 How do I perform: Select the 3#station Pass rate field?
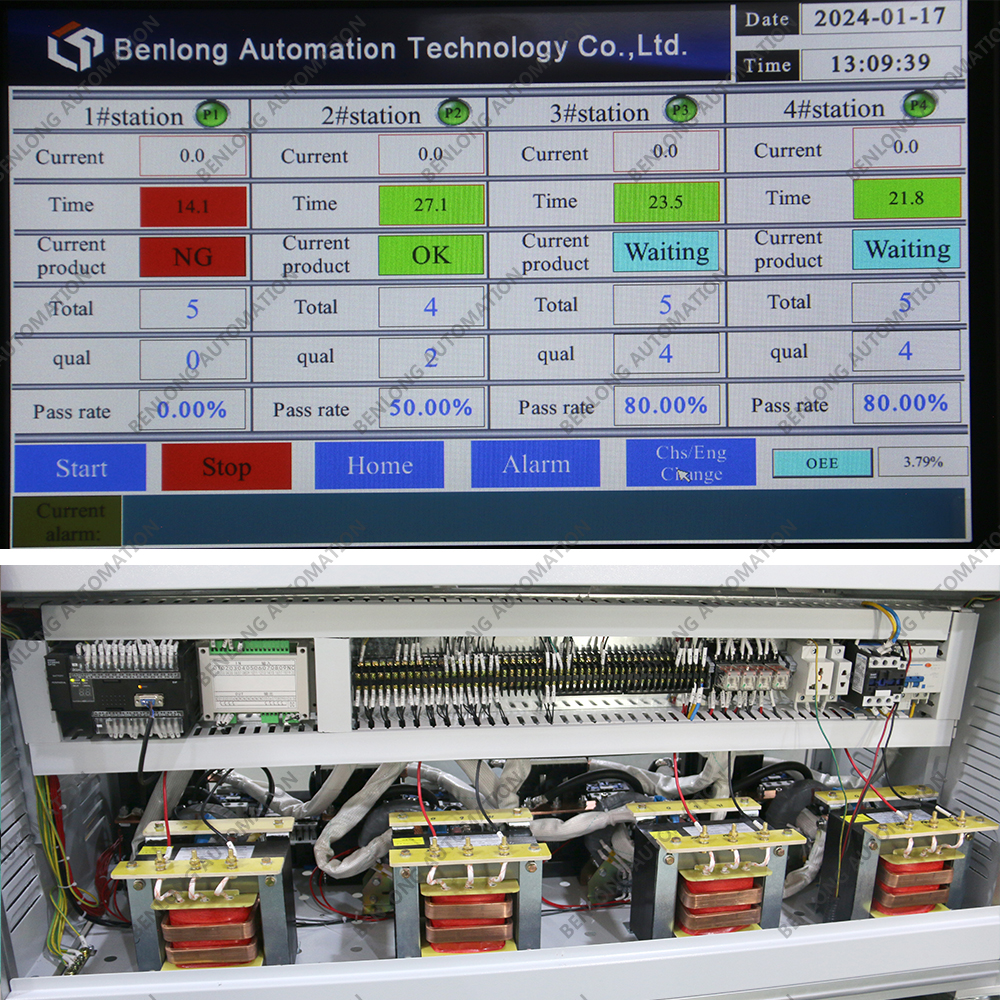[x=666, y=405]
